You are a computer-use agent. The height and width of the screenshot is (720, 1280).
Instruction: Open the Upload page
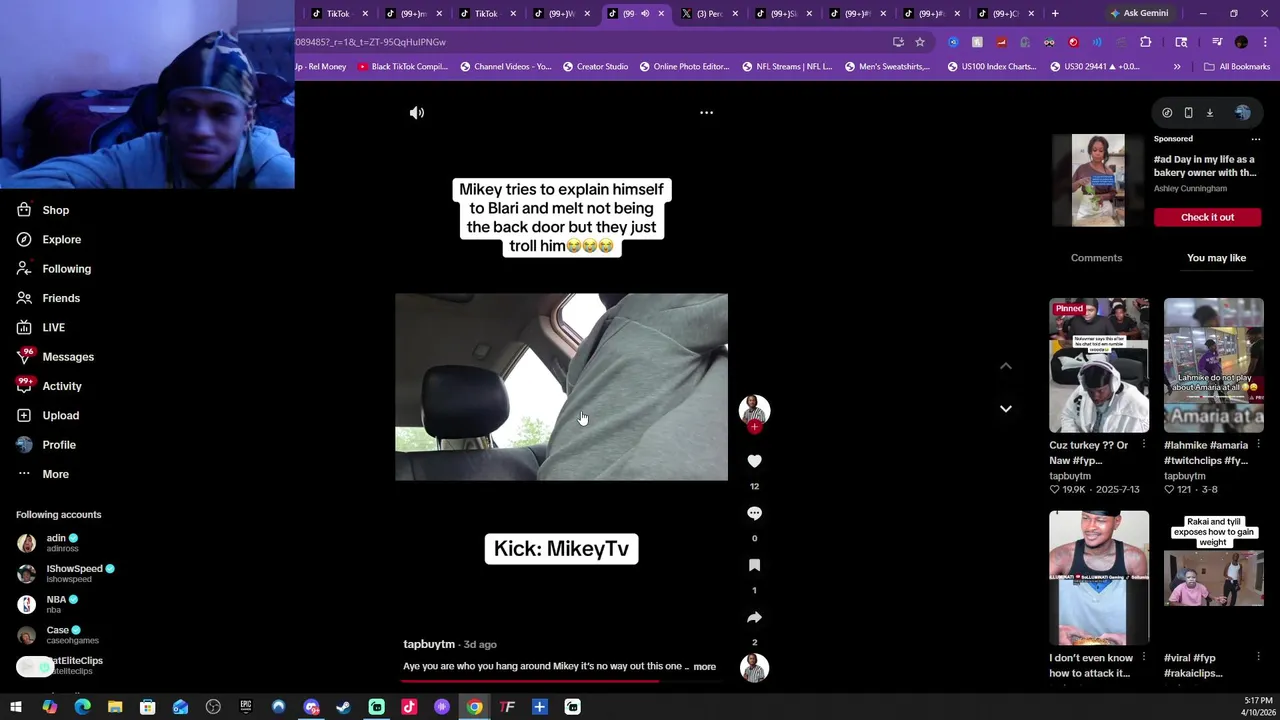pyautogui.click(x=60, y=415)
